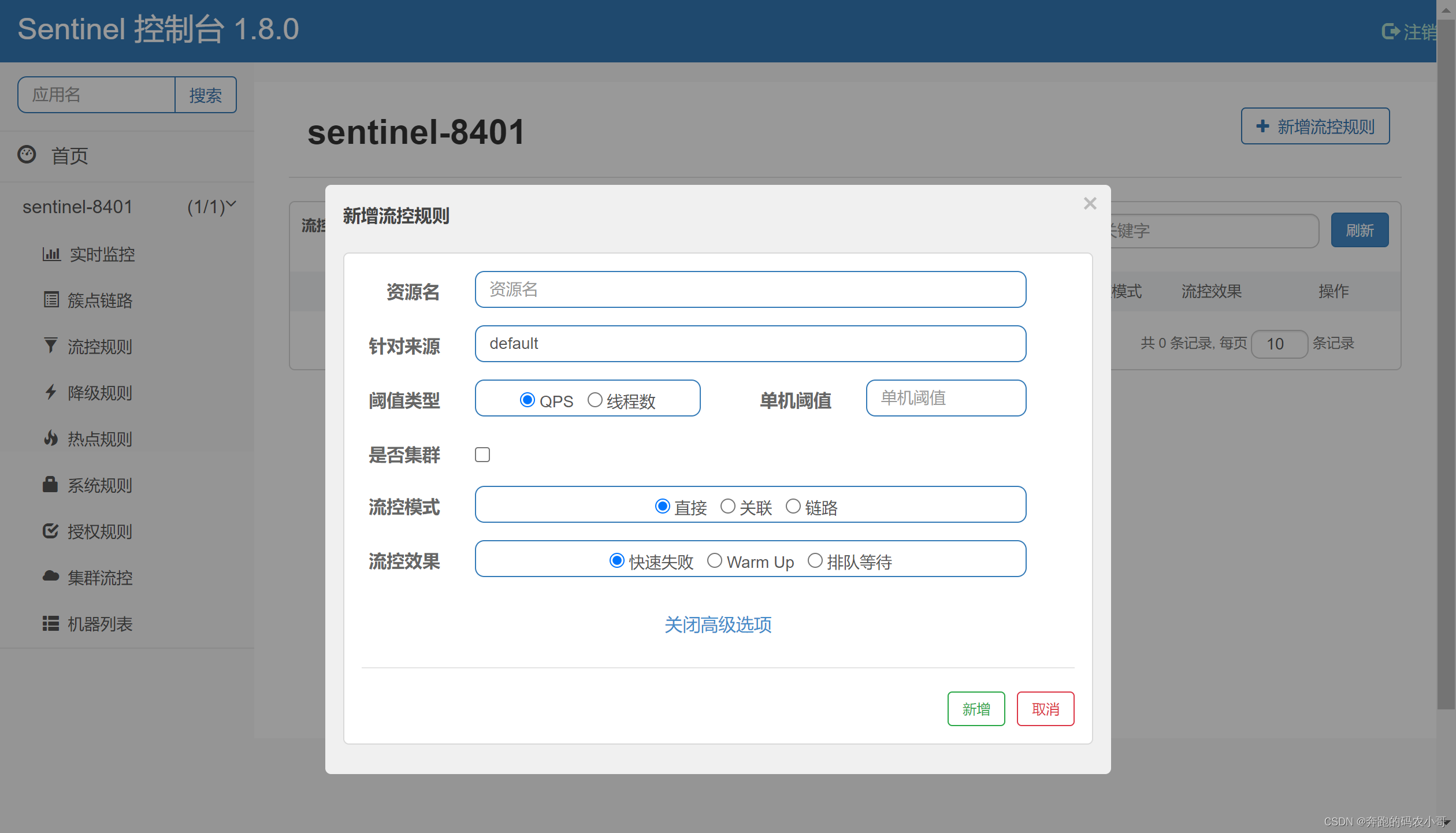Image resolution: width=1456 pixels, height=833 pixels.
Task: Select 直接 flow control mode
Action: point(663,506)
